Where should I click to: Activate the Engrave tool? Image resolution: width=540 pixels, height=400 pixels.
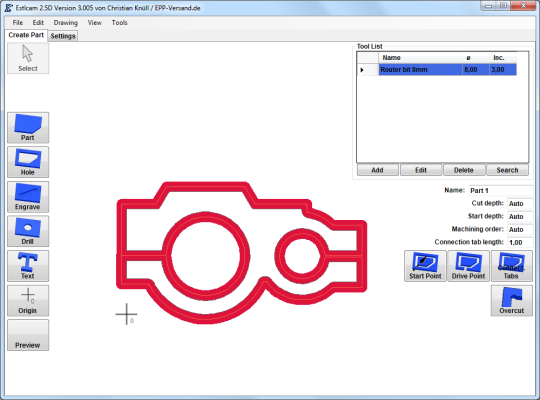28,197
